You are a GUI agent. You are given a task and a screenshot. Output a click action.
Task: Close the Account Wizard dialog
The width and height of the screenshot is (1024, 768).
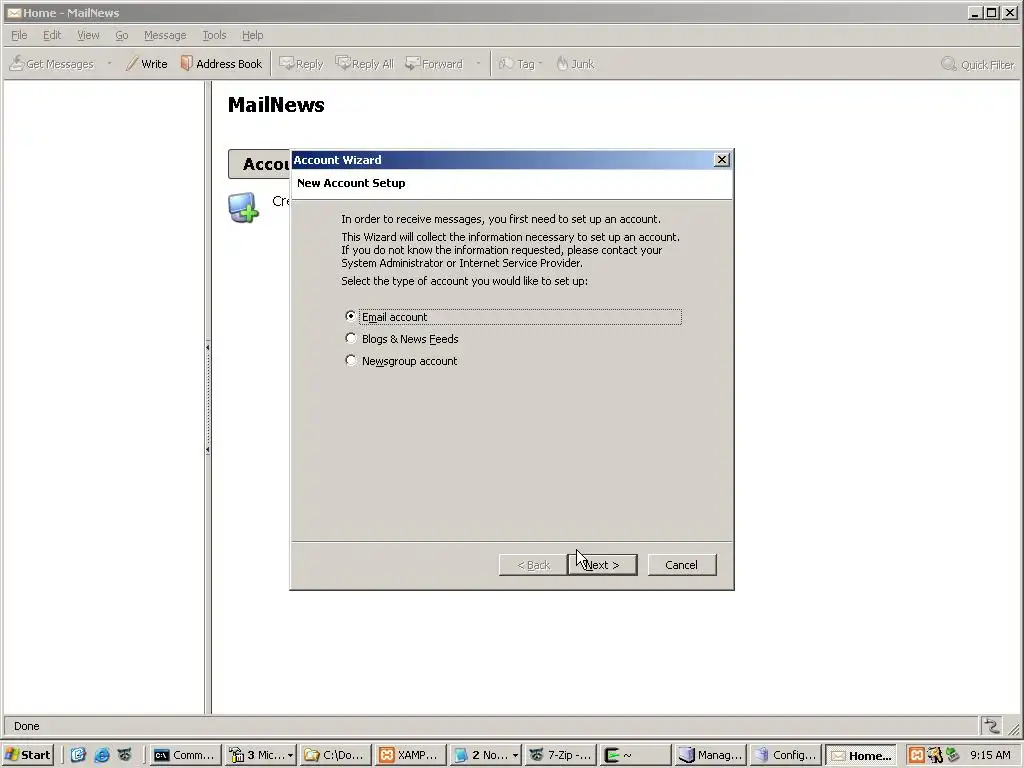(721, 160)
